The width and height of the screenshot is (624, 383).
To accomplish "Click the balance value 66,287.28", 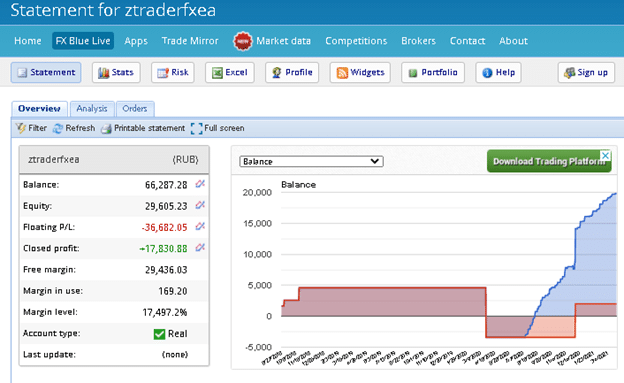I will click(x=166, y=185).
